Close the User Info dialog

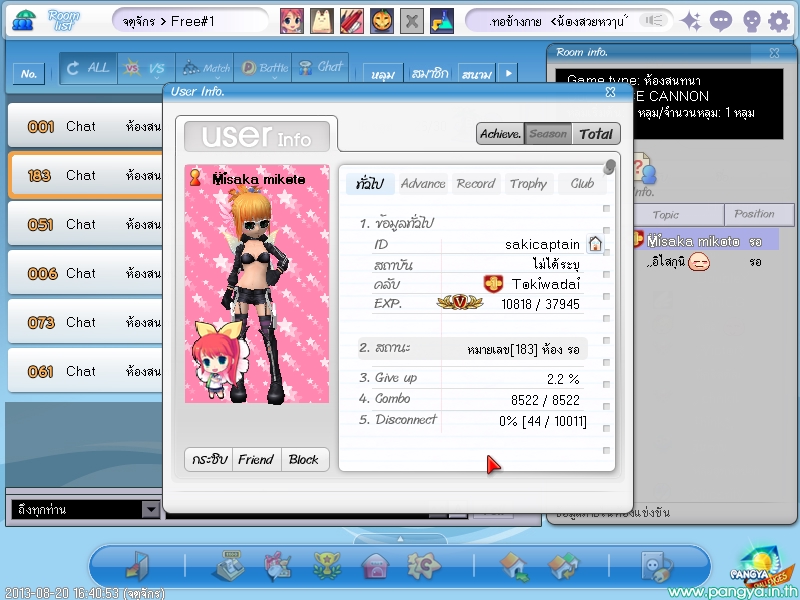(x=610, y=92)
